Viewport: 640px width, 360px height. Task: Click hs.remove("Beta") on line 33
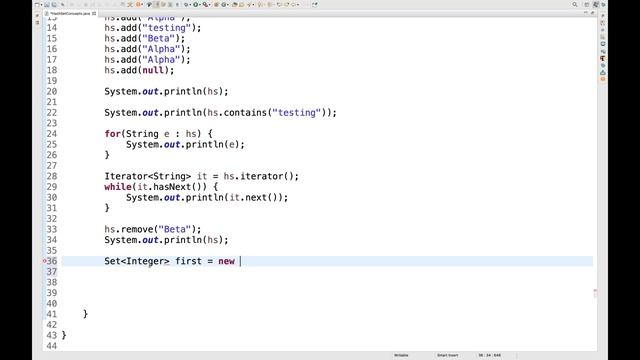click(x=153, y=229)
